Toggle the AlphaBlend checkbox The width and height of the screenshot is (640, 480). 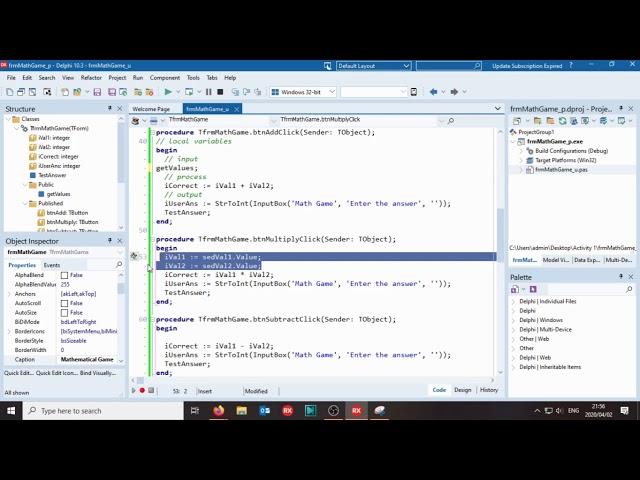pyautogui.click(x=64, y=275)
